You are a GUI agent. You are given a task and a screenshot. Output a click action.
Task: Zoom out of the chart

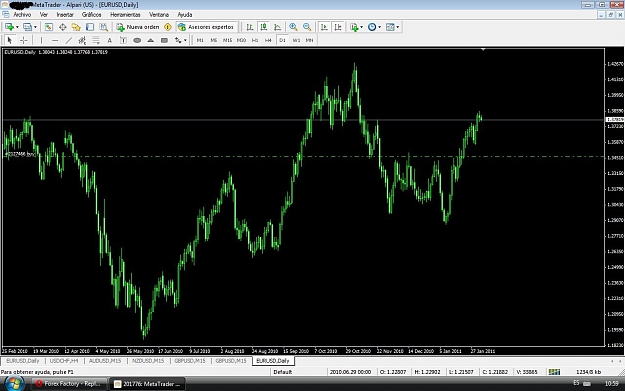pyautogui.click(x=307, y=27)
